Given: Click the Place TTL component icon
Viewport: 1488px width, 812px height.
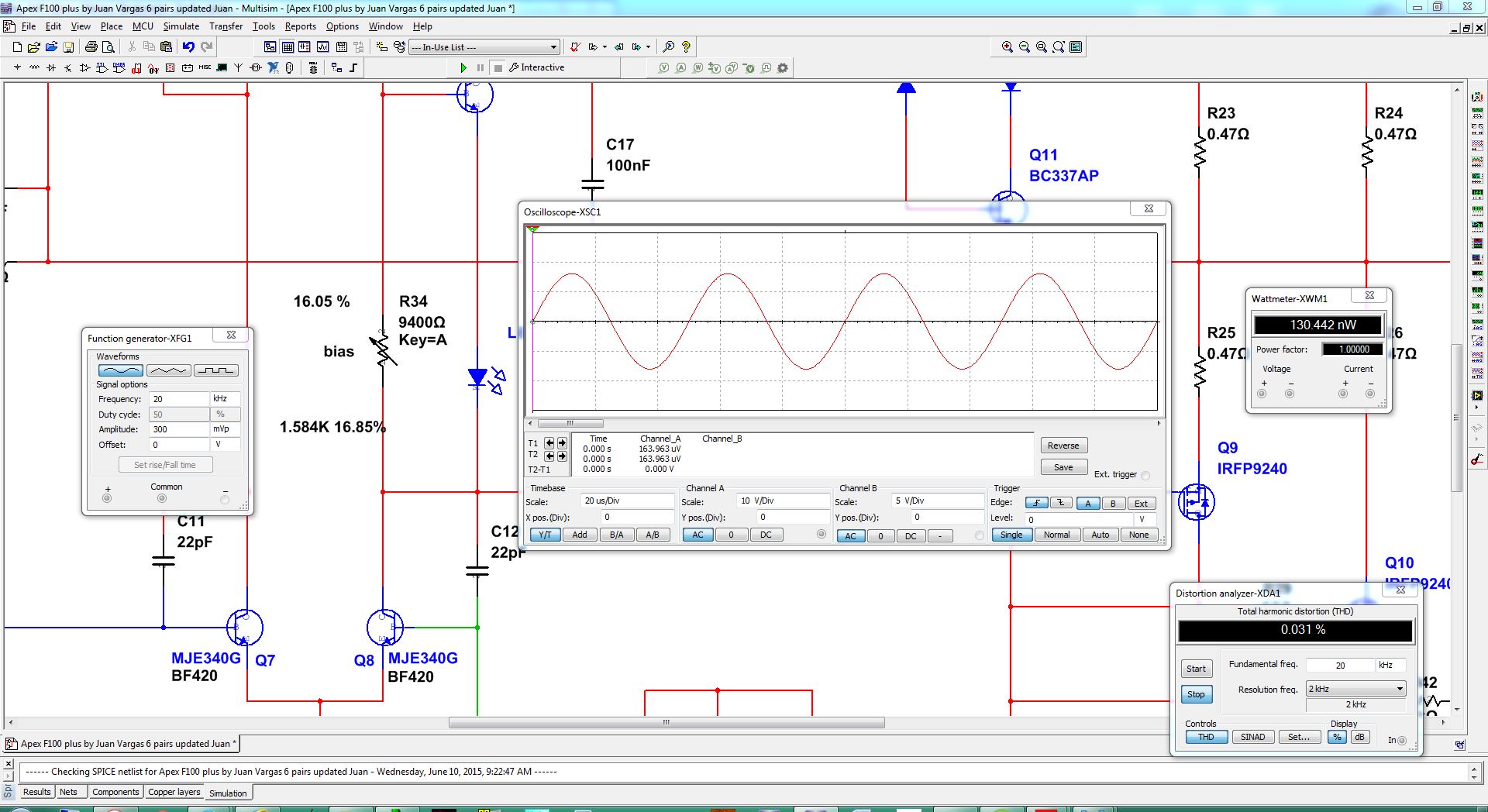Looking at the screenshot, I should pyautogui.click(x=102, y=67).
